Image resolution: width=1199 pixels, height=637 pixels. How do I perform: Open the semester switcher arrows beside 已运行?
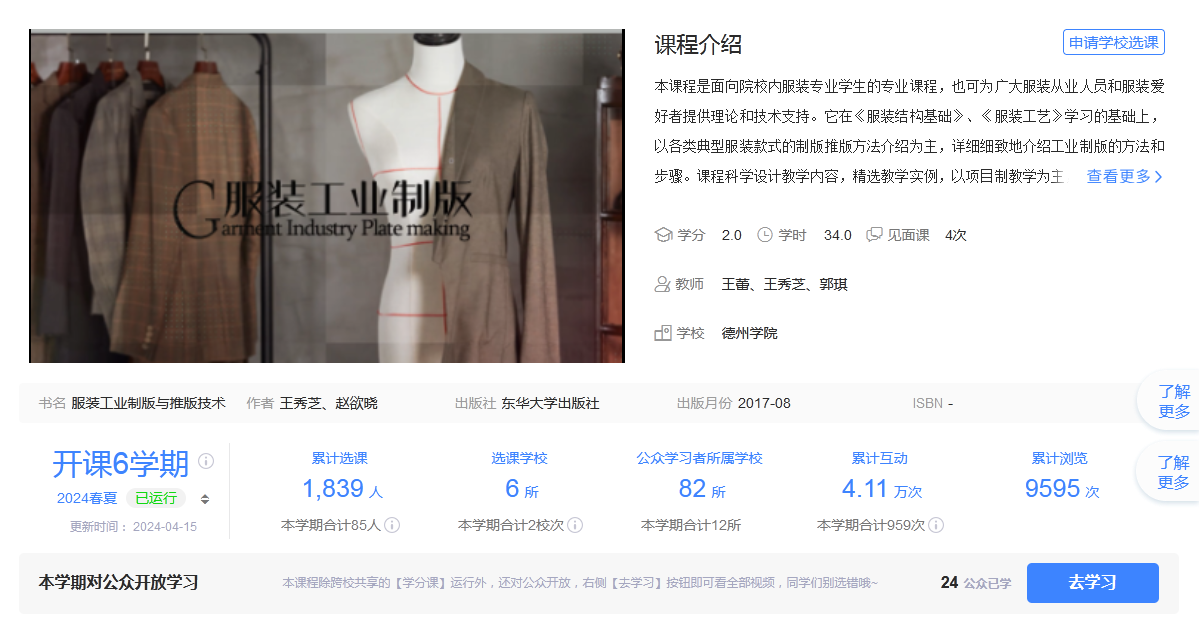(x=205, y=499)
